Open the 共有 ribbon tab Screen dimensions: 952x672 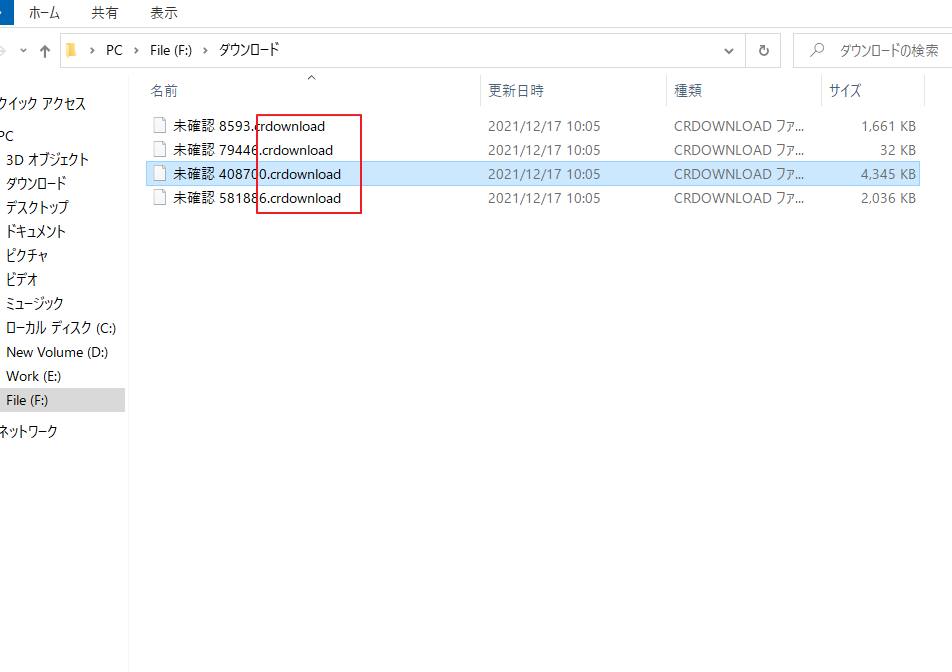coord(104,13)
